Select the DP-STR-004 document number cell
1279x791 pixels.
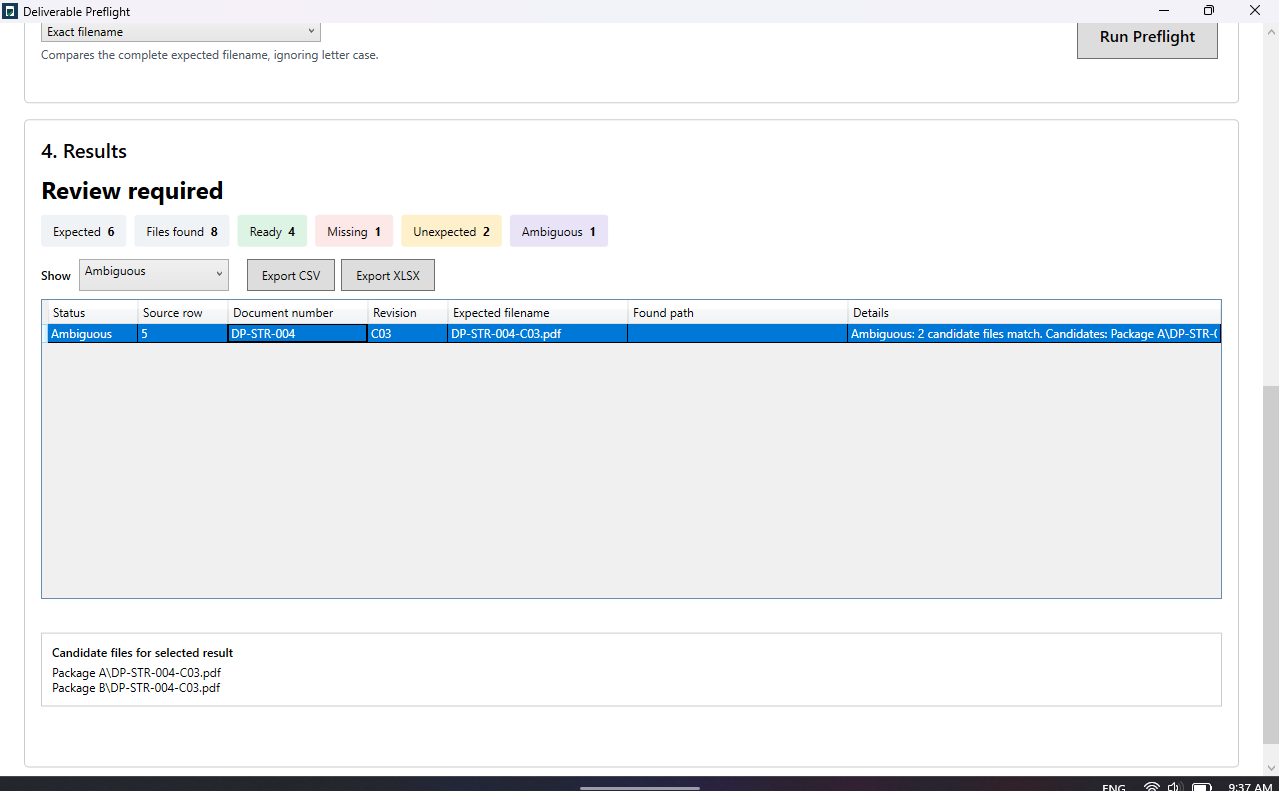click(298, 334)
